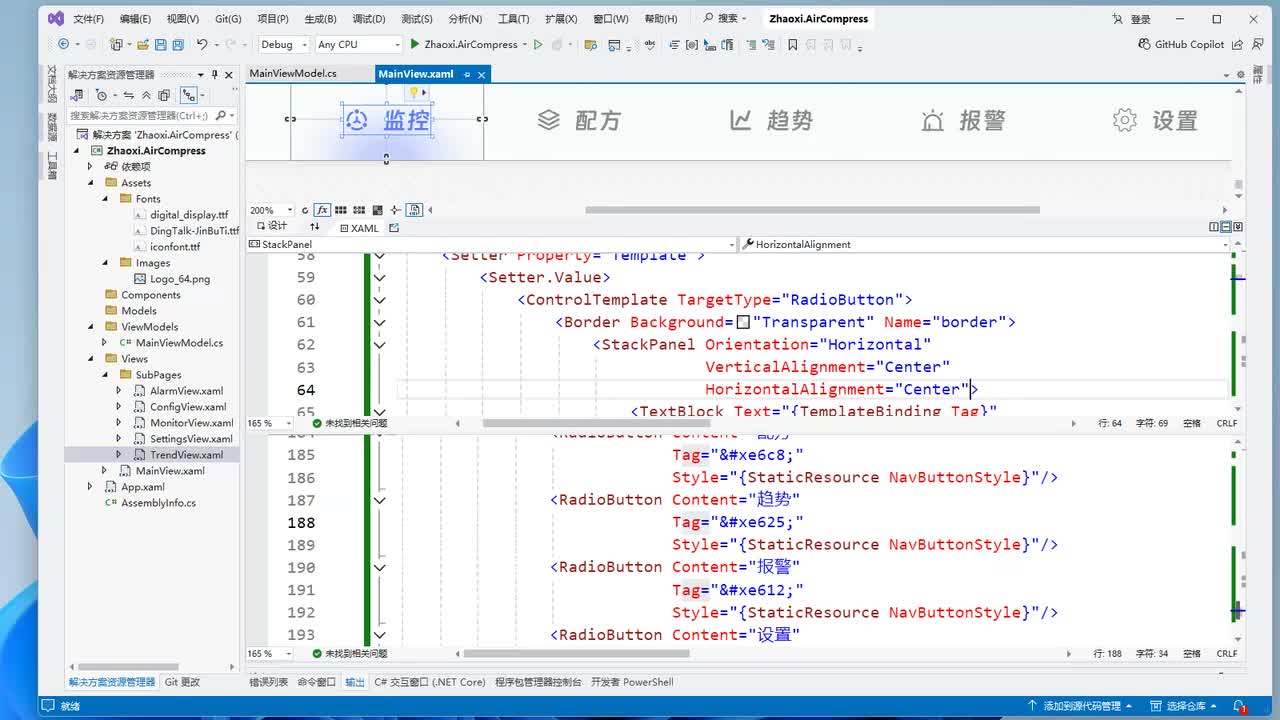The height and width of the screenshot is (720, 1280).
Task: Switch to the XAML pane tab
Action: pyautogui.click(x=358, y=228)
